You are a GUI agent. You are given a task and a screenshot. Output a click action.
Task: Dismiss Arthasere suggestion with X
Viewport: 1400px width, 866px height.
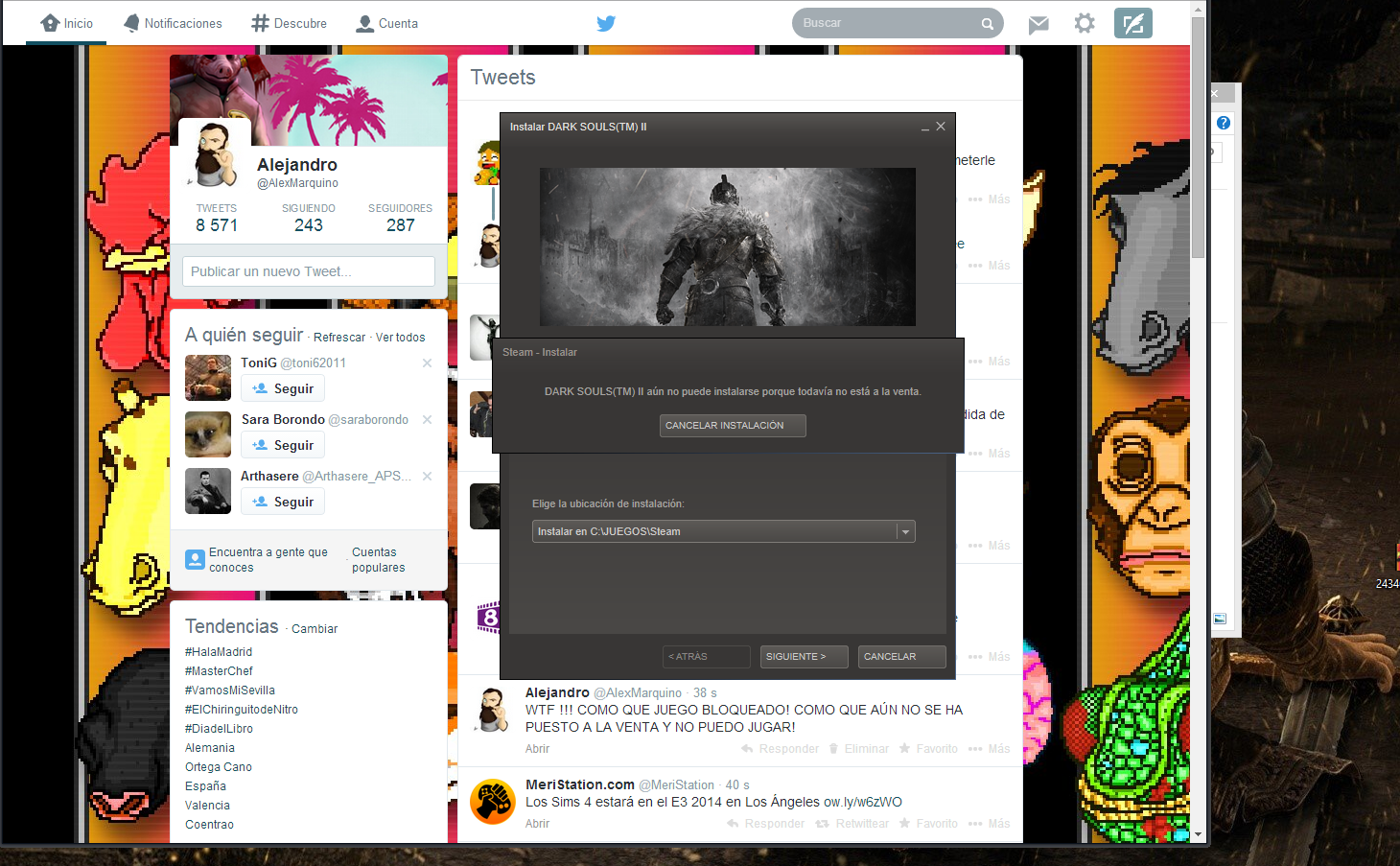click(428, 477)
